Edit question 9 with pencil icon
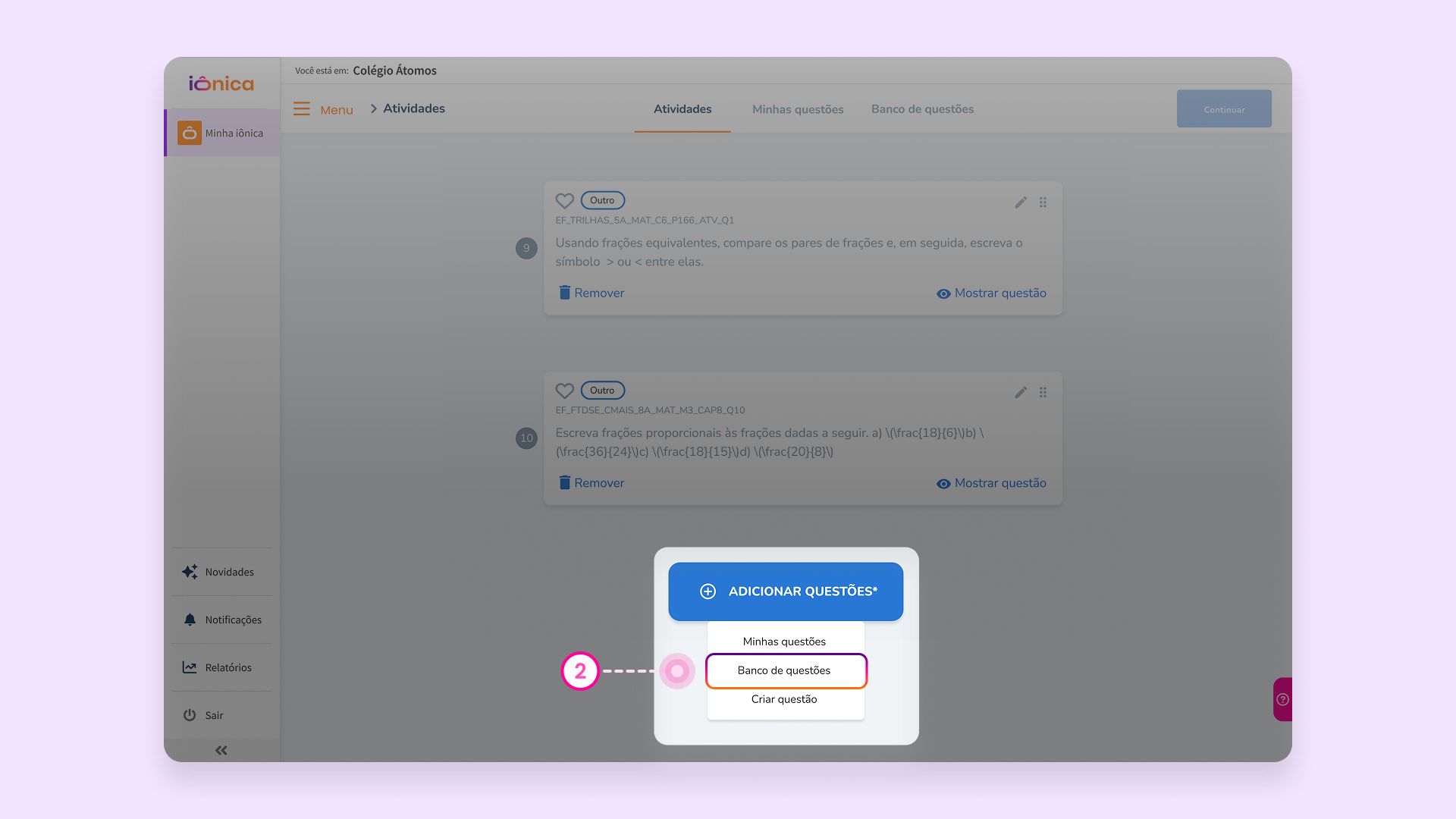The image size is (1456, 819). 1021,202
